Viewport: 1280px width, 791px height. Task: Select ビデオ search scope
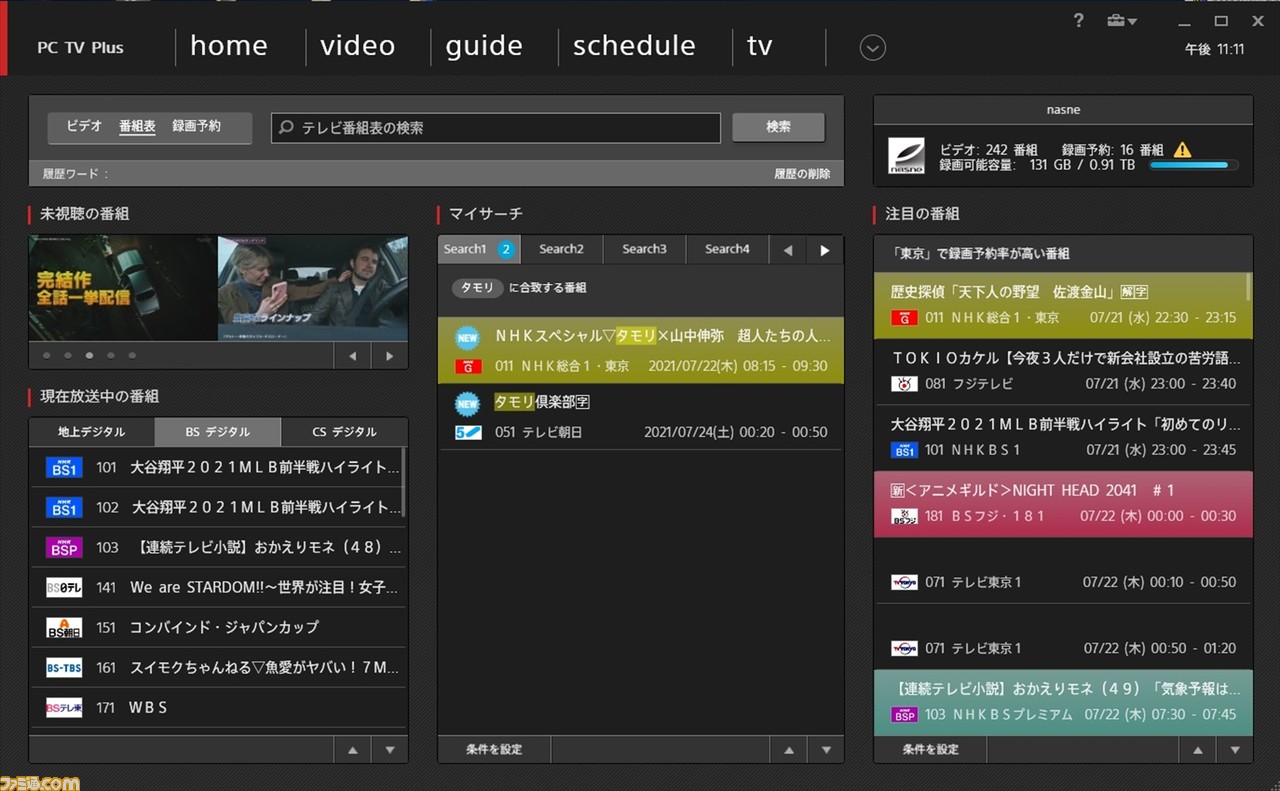84,126
